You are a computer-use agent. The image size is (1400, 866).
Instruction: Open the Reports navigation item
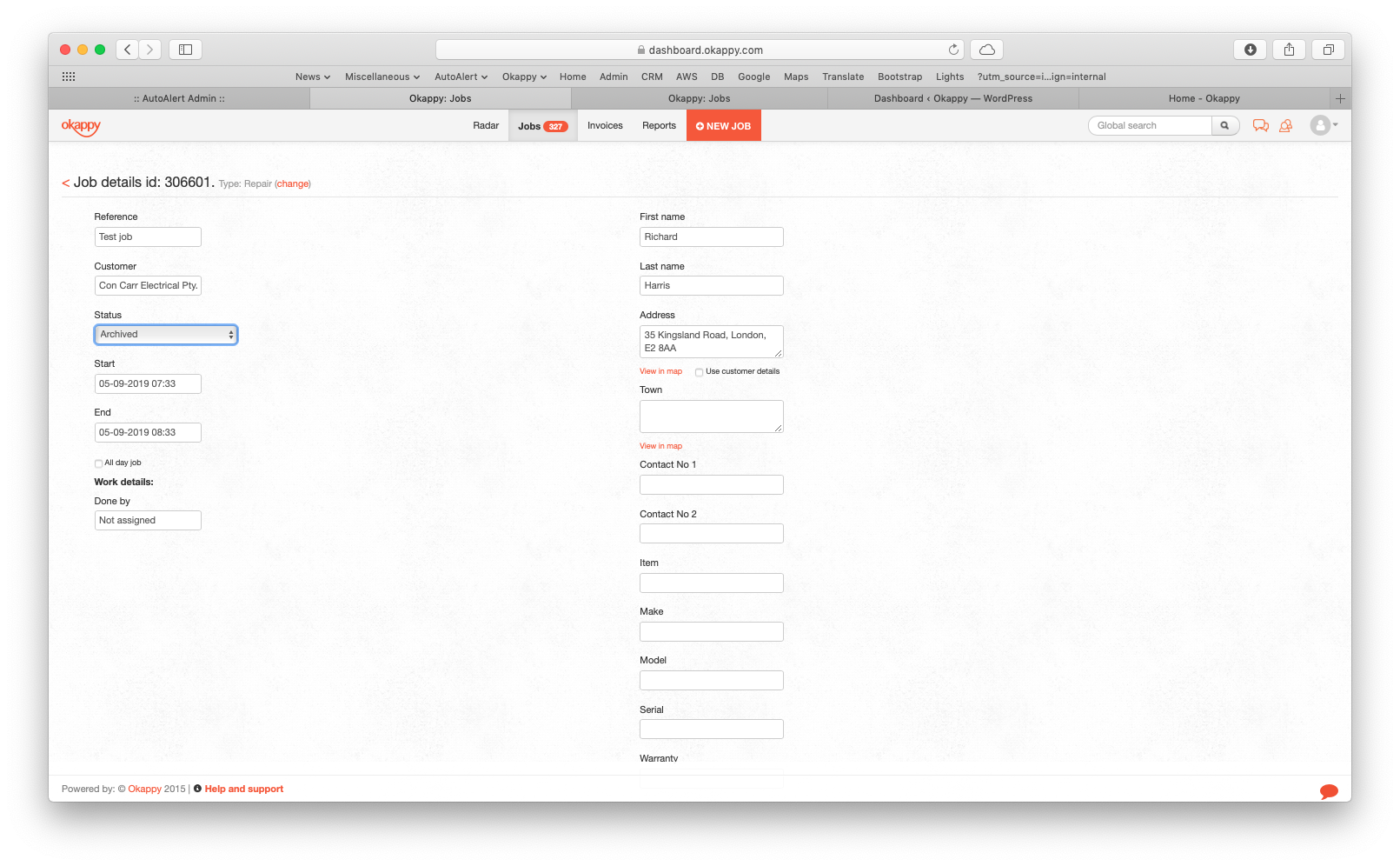click(x=659, y=125)
